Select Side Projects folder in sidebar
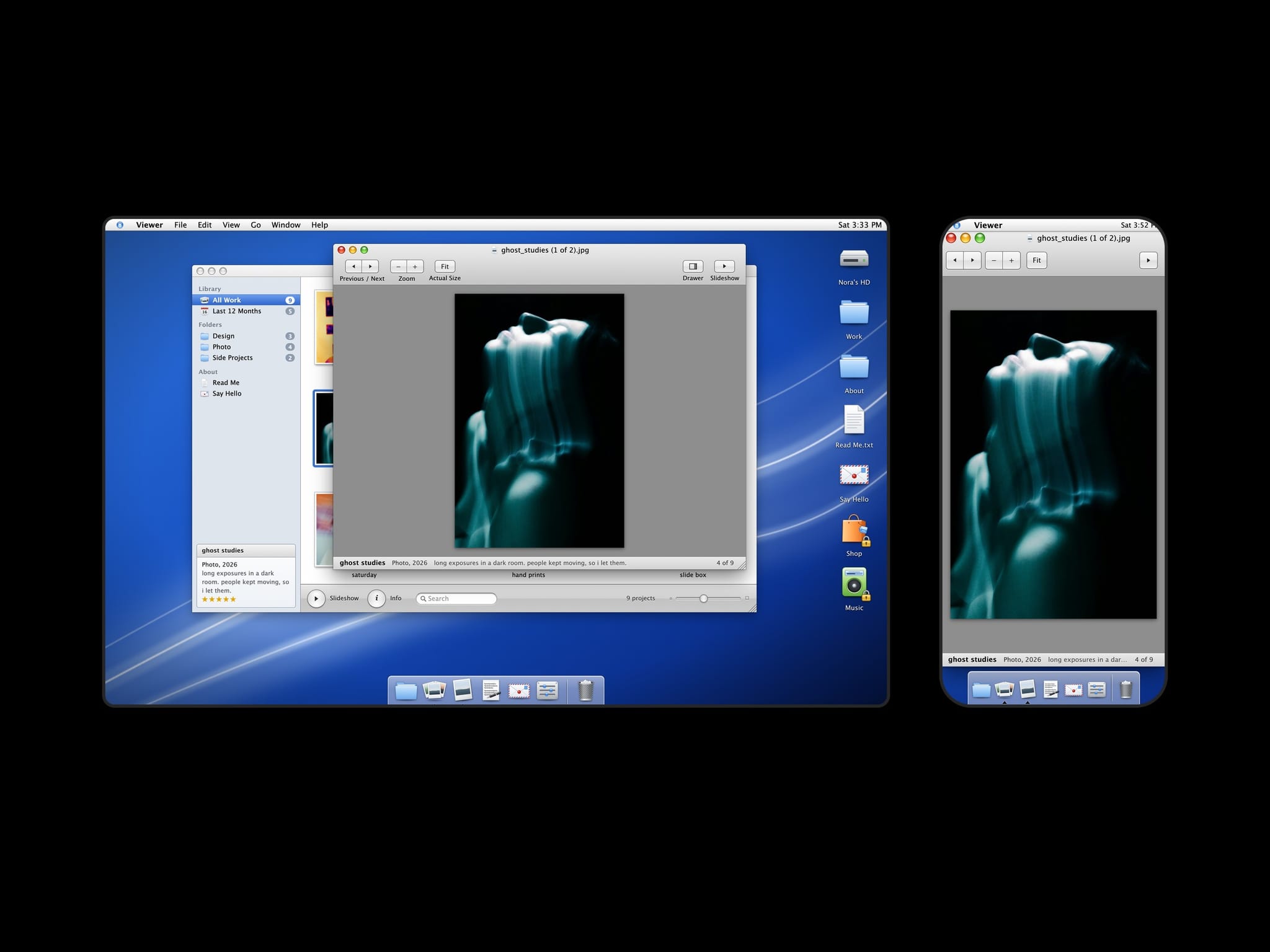Viewport: 1270px width, 952px height. point(246,358)
